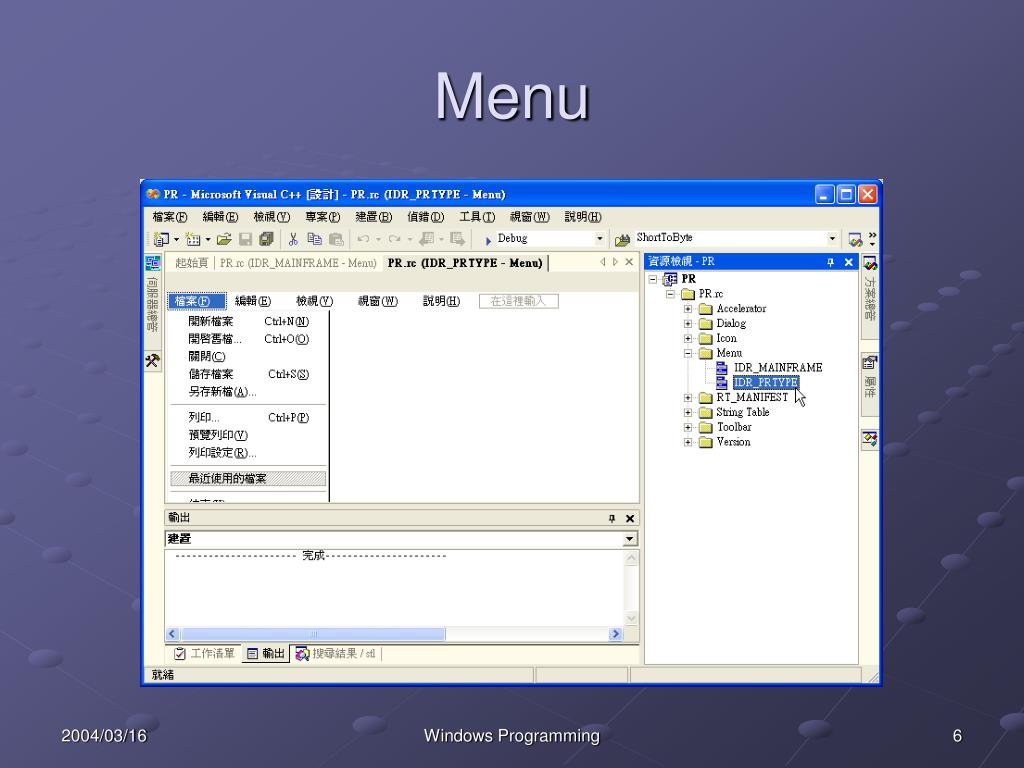Open the Output pane source dropdown

[x=630, y=539]
